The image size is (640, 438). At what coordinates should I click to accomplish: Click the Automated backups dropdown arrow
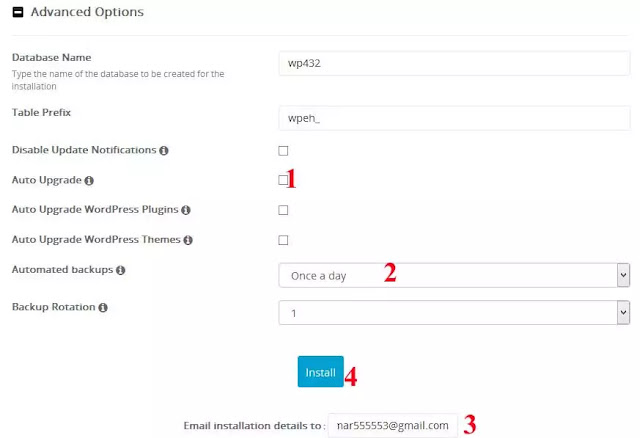623,276
